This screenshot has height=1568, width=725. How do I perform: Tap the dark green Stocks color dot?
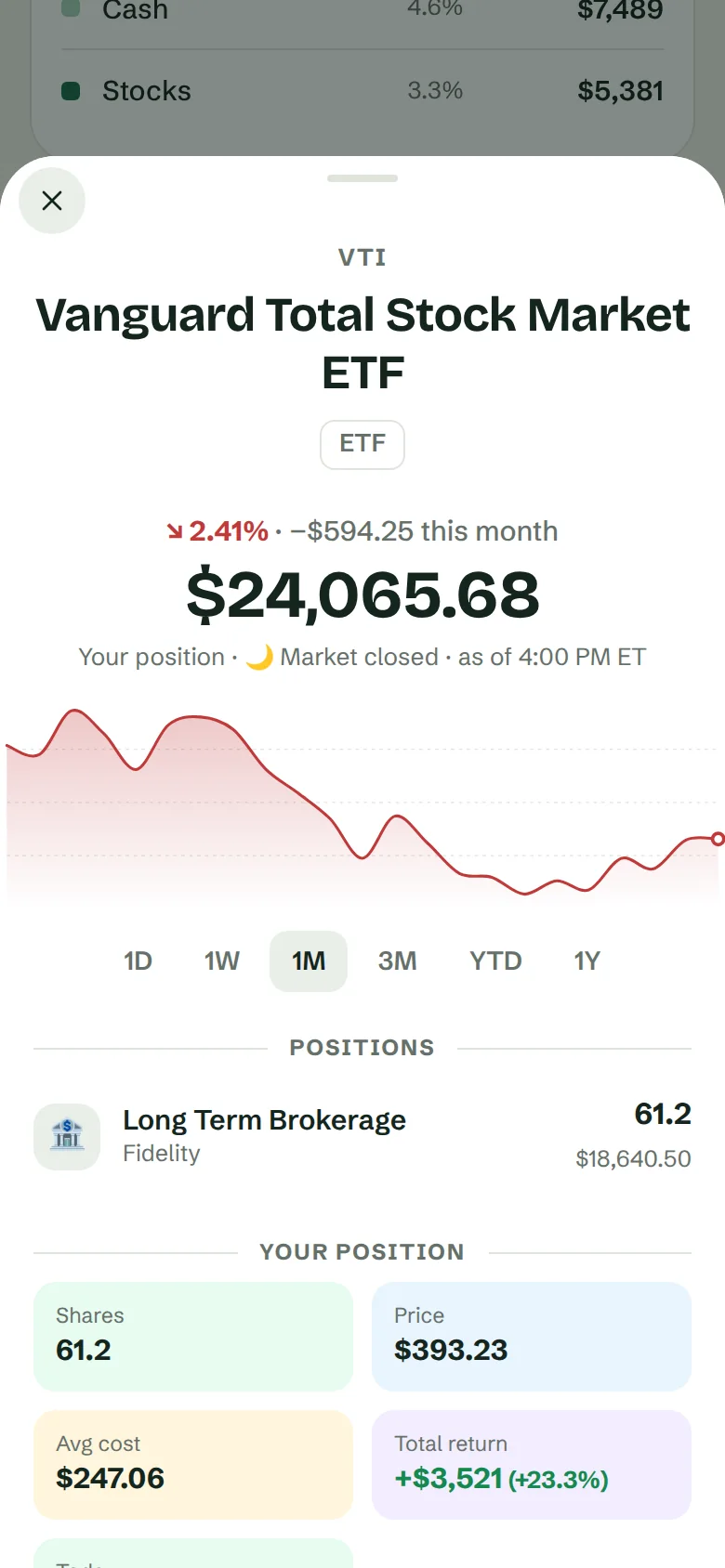tap(71, 91)
